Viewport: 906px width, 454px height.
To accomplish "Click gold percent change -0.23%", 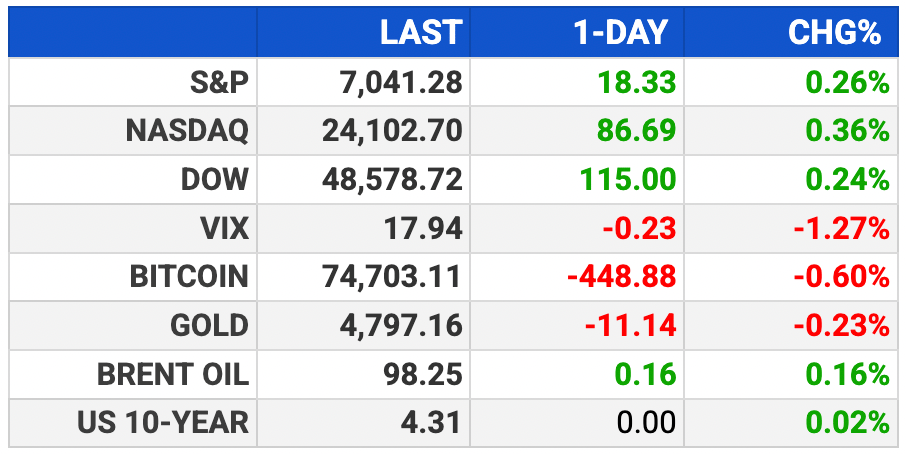I will pos(841,326).
